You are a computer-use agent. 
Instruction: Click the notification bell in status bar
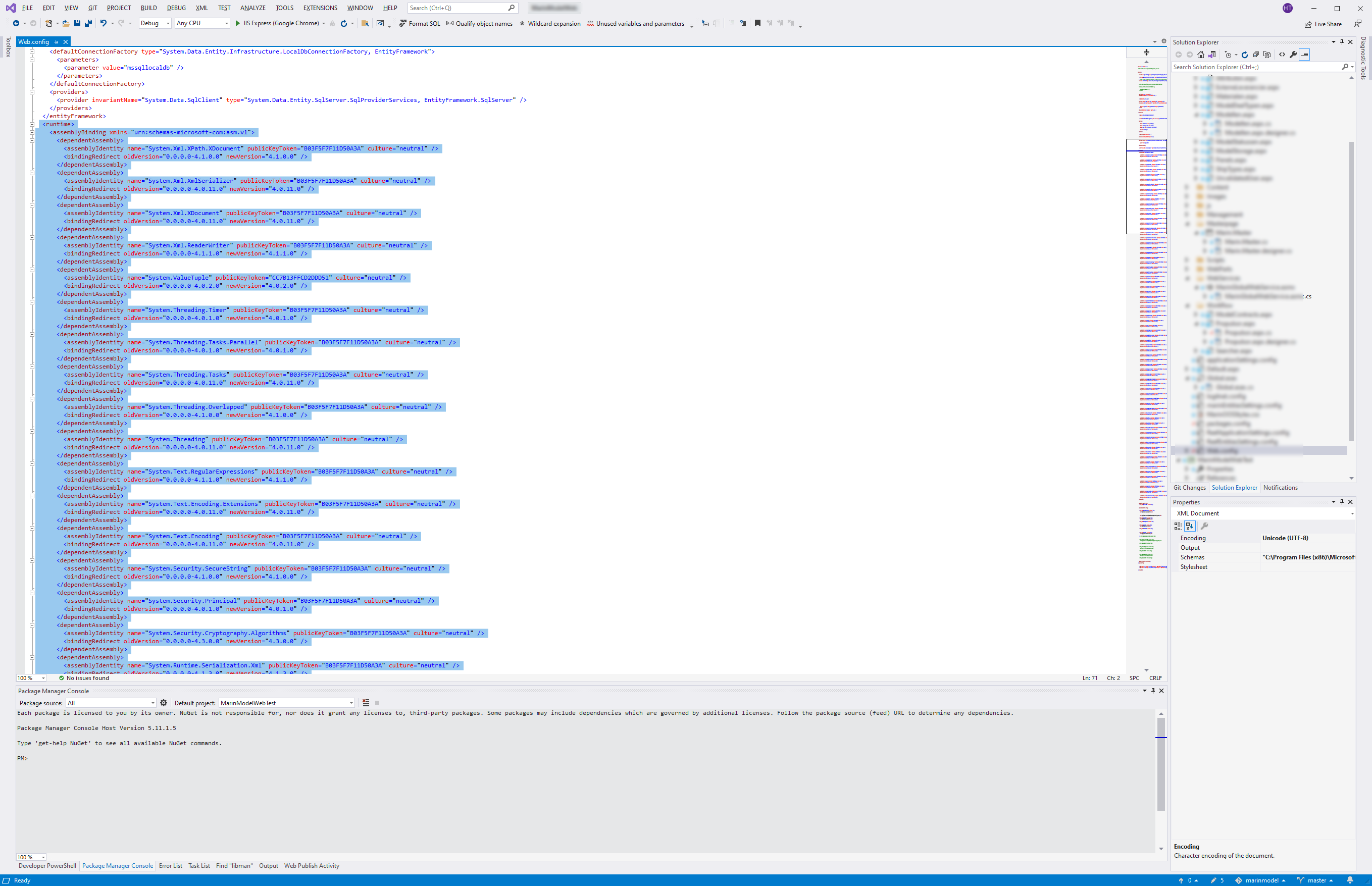(x=1350, y=880)
